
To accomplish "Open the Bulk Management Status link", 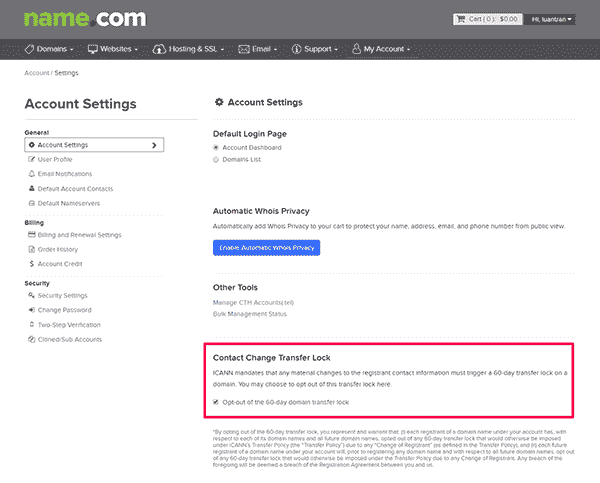I will 249,314.
